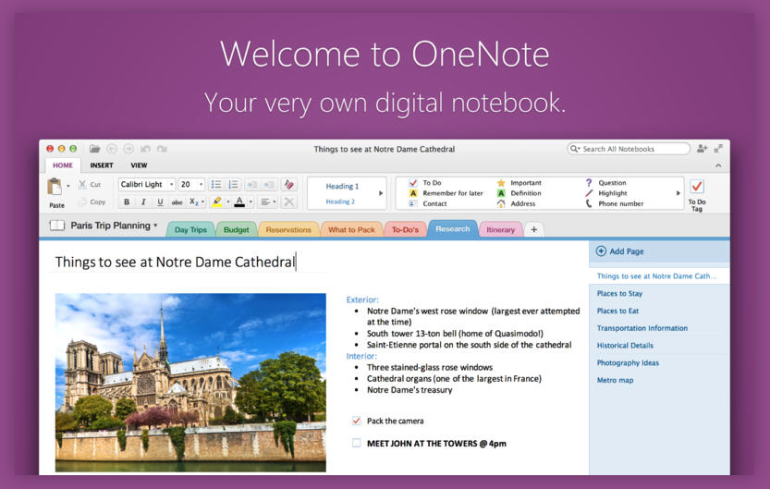
Task: Open the Budget section tab
Action: point(236,229)
